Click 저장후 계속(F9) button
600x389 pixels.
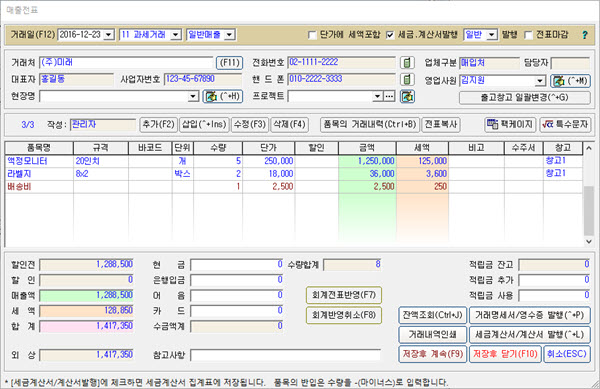[432, 354]
